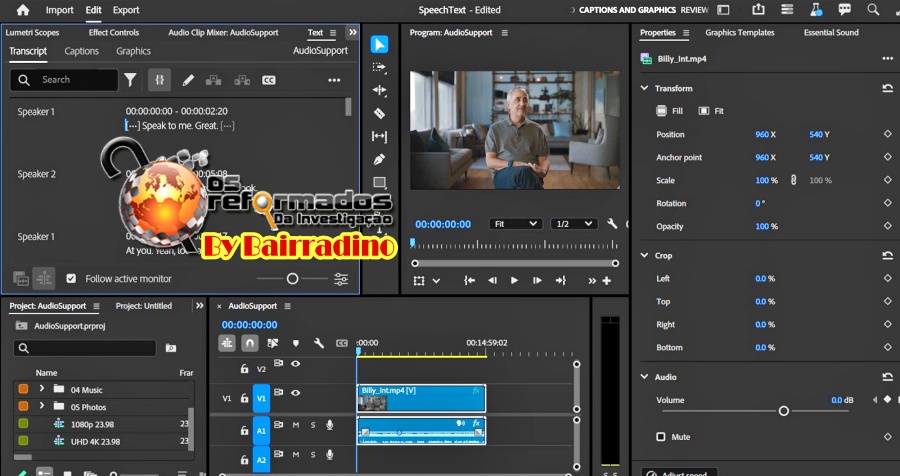Toggle V2 track output eye
This screenshot has width=900, height=476.
[x=296, y=363]
